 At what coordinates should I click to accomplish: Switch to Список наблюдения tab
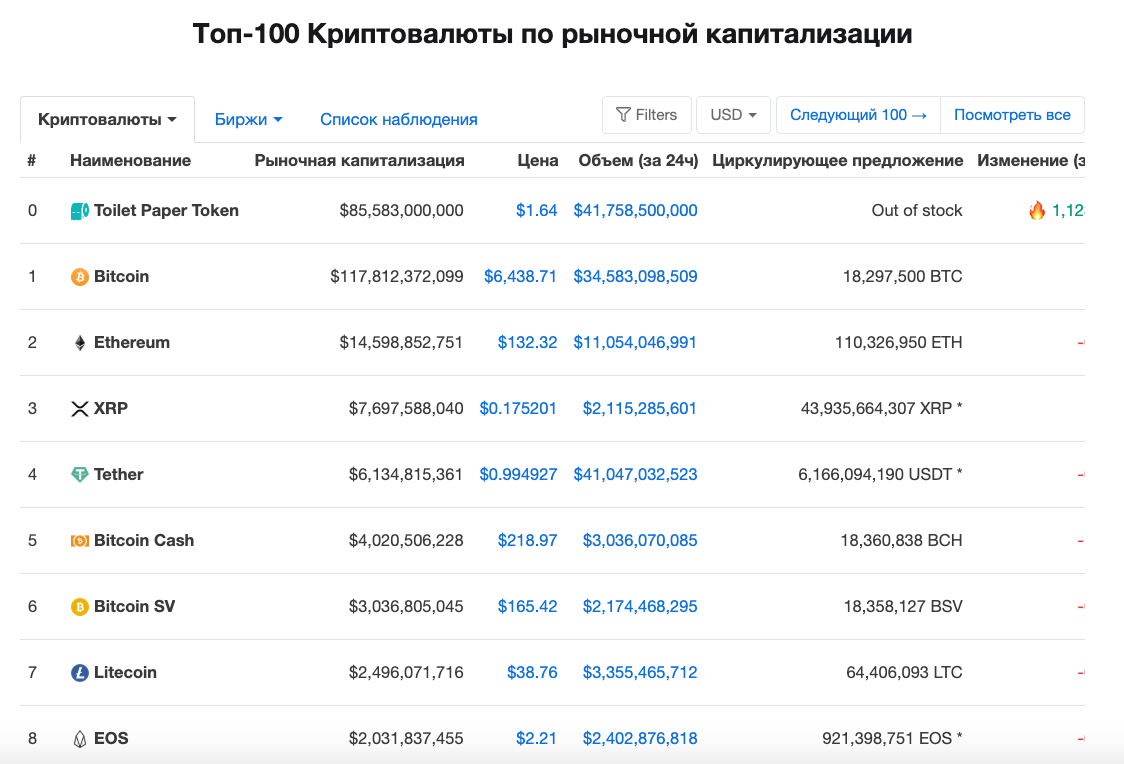click(x=398, y=120)
